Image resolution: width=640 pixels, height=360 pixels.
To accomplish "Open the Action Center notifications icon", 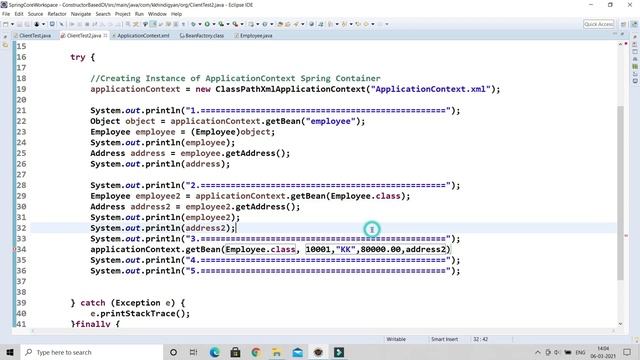I will tap(627, 352).
